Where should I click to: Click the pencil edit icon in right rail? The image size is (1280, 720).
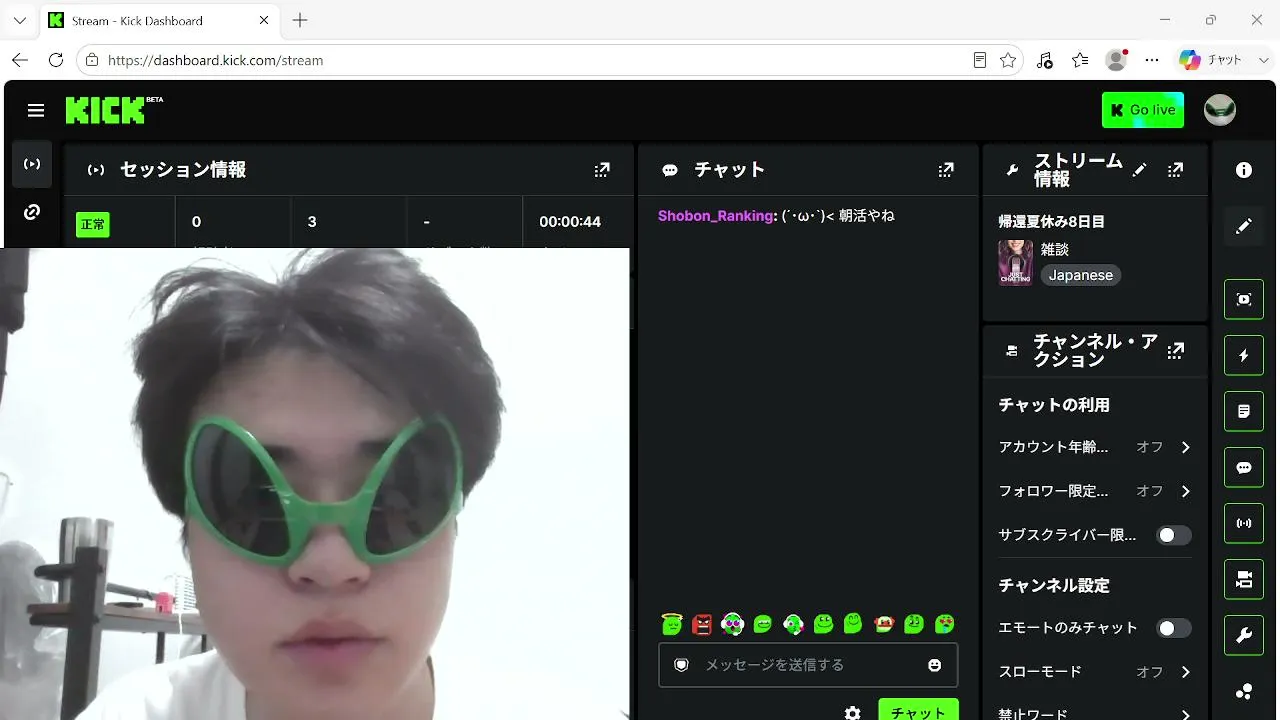tap(1244, 226)
